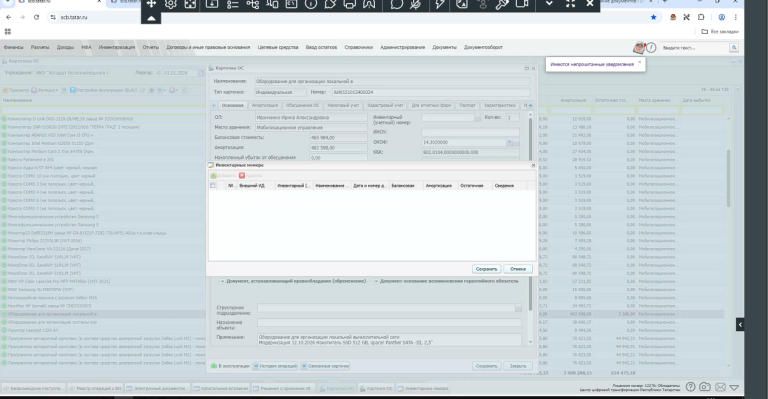Open the Справочники menu
Screen dimensions: 768x399
pyautogui.click(x=359, y=47)
